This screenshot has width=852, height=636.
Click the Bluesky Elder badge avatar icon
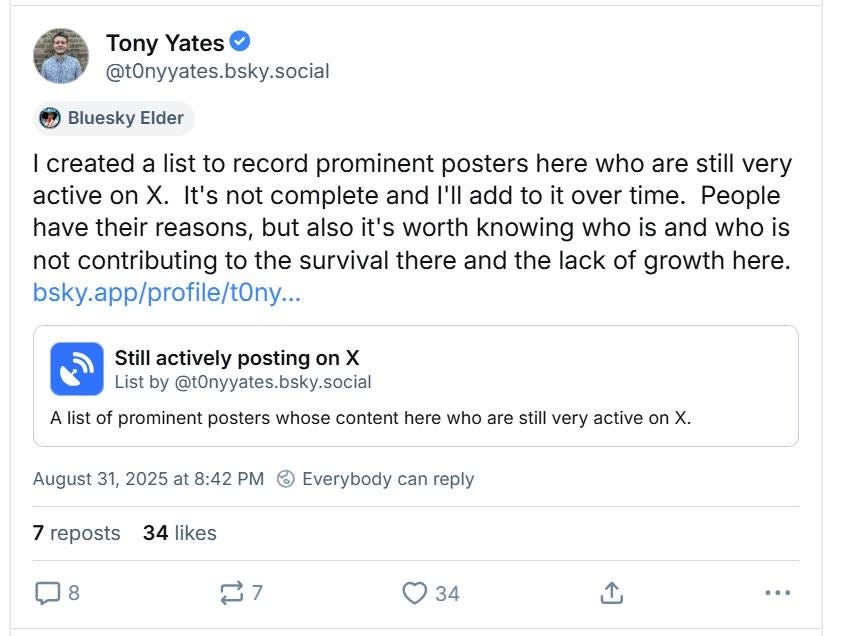tap(50, 118)
